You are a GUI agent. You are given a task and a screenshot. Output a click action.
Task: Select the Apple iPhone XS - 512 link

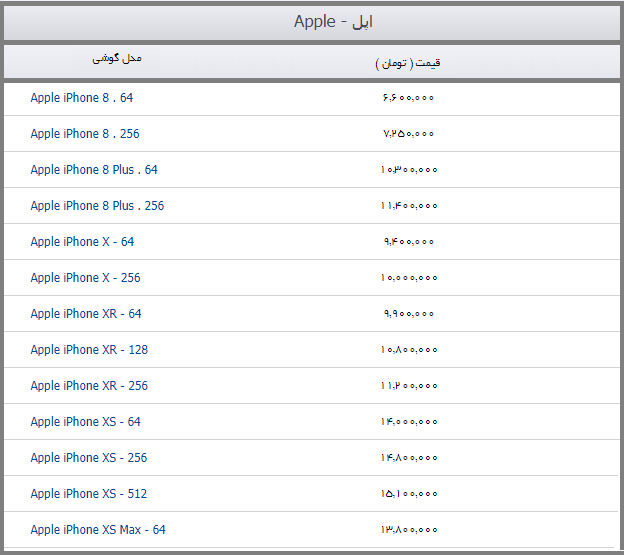point(89,494)
